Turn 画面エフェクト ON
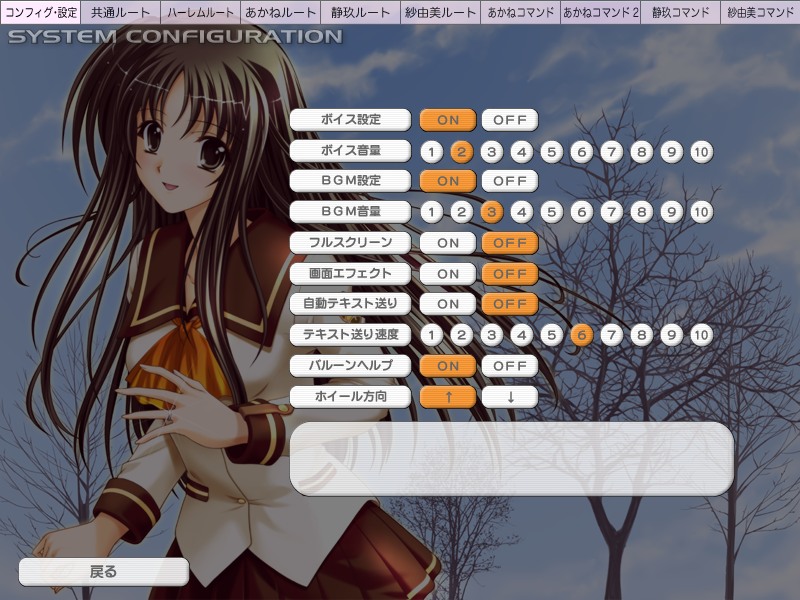Screen dimensions: 800x600 (448, 274)
